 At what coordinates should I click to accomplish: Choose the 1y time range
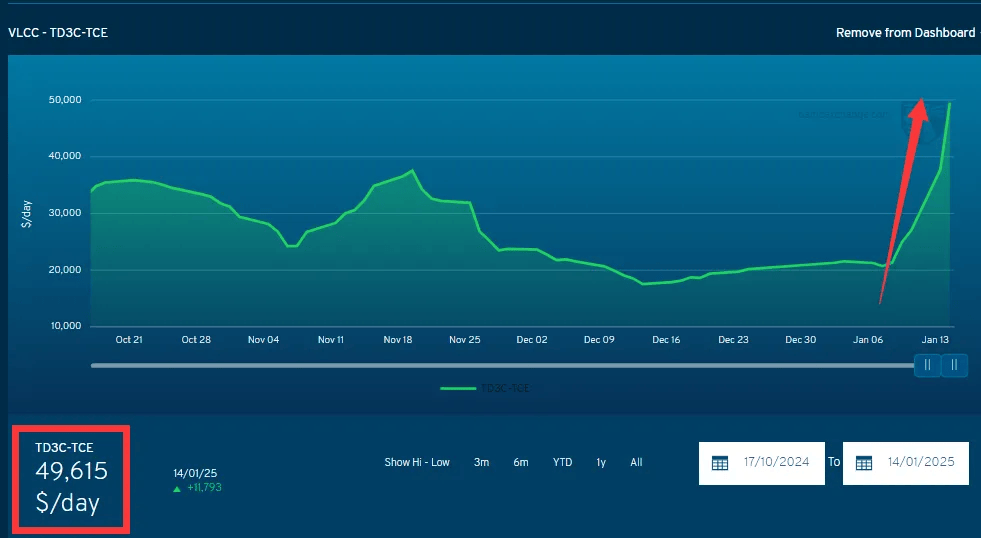(601, 462)
